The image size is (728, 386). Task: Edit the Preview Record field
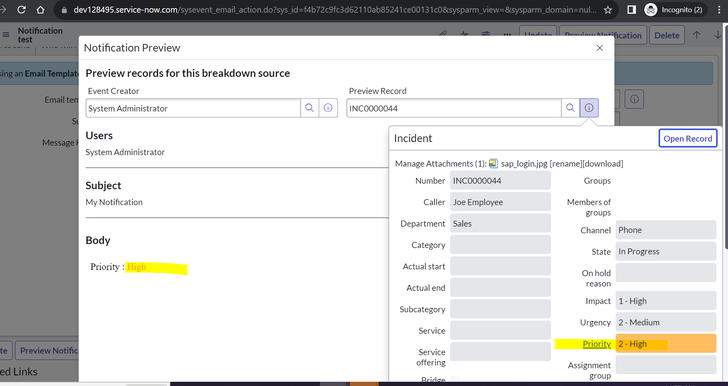(454, 108)
